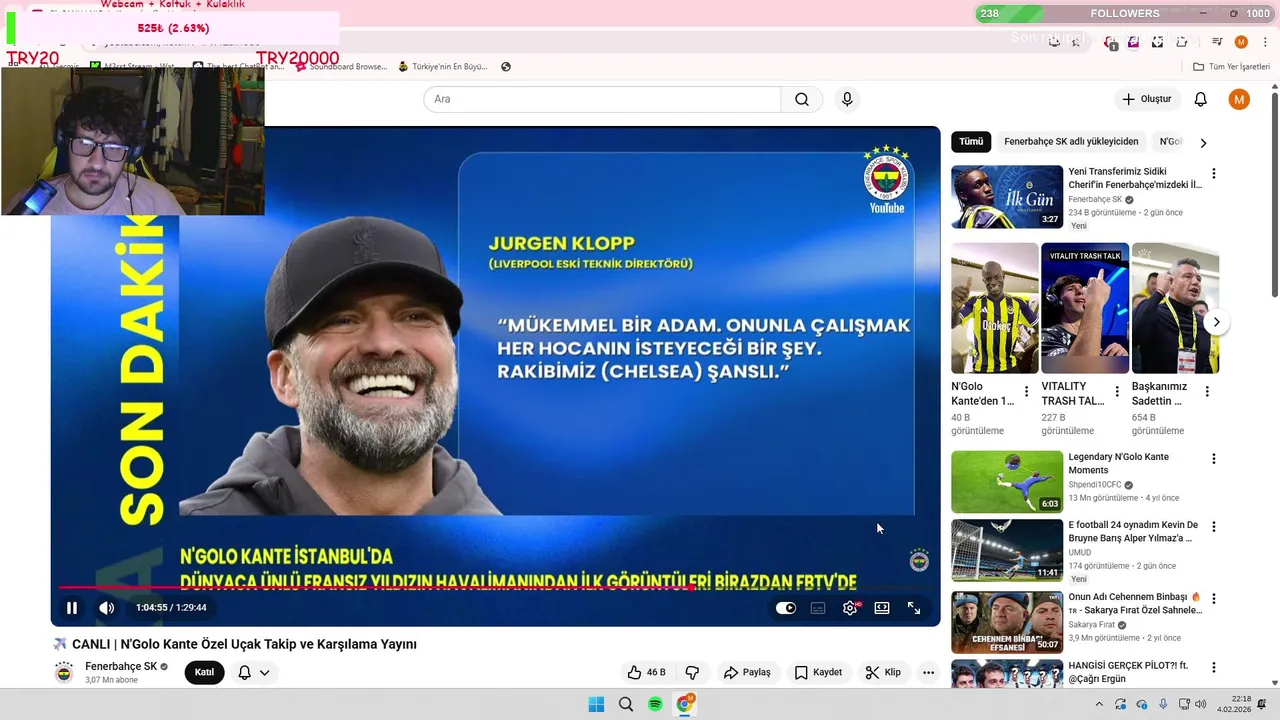
Task: Open Soundboard Browse bookmark
Action: pos(340,67)
